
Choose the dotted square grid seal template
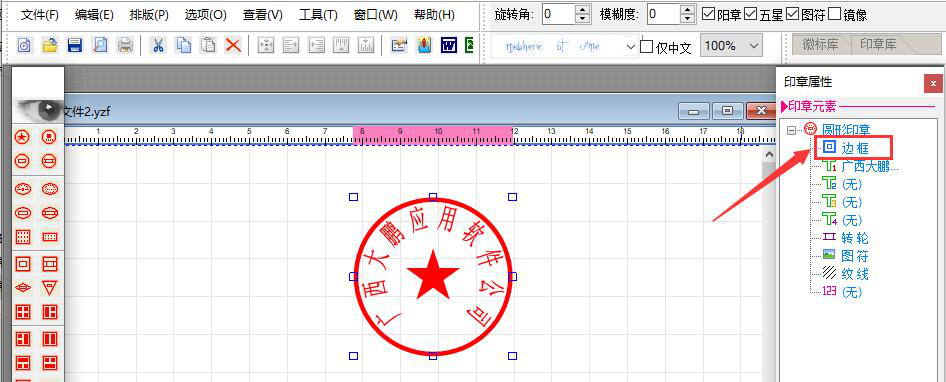tap(22, 237)
